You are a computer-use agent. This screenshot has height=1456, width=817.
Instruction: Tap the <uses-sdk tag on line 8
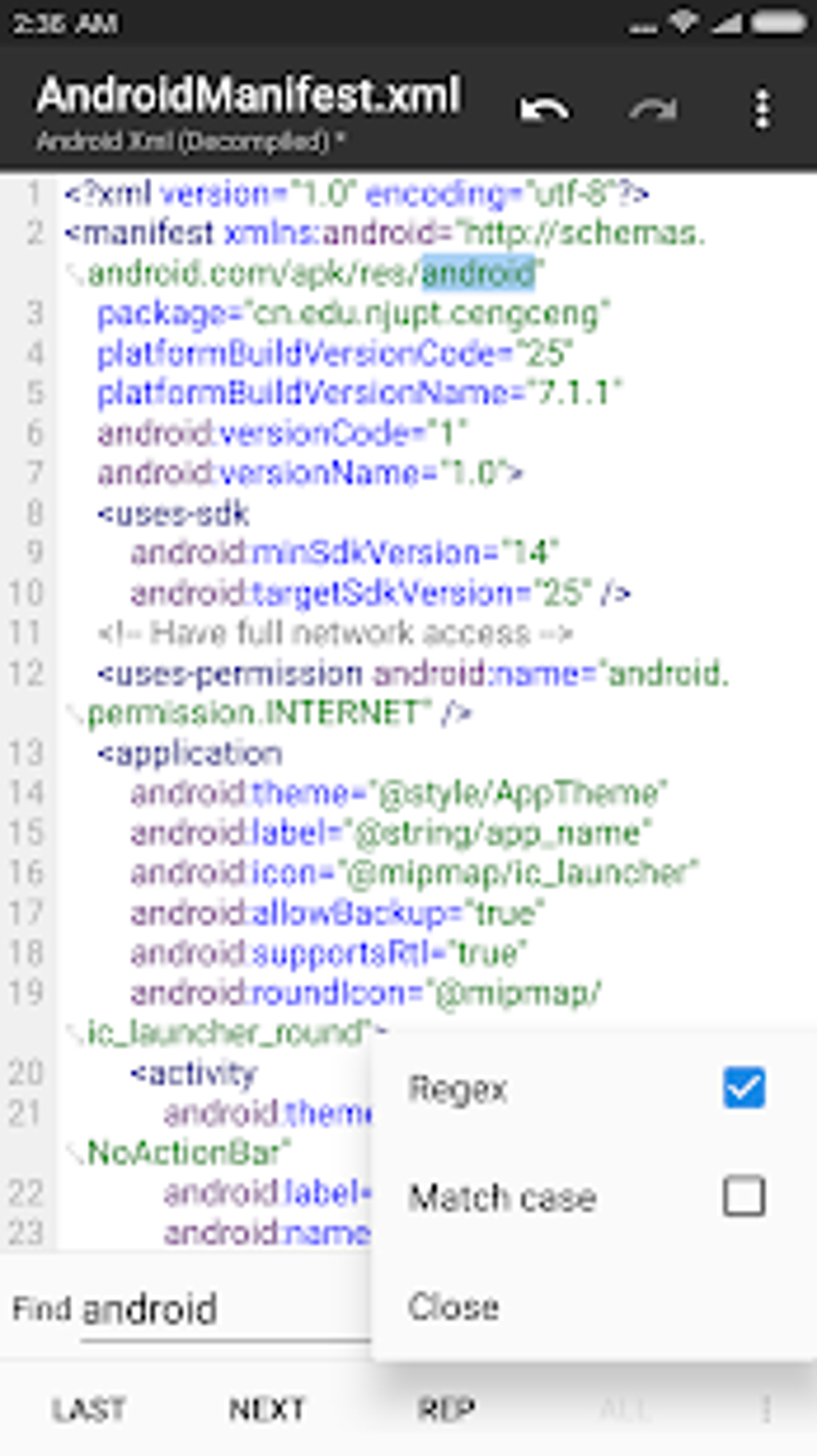click(x=173, y=514)
